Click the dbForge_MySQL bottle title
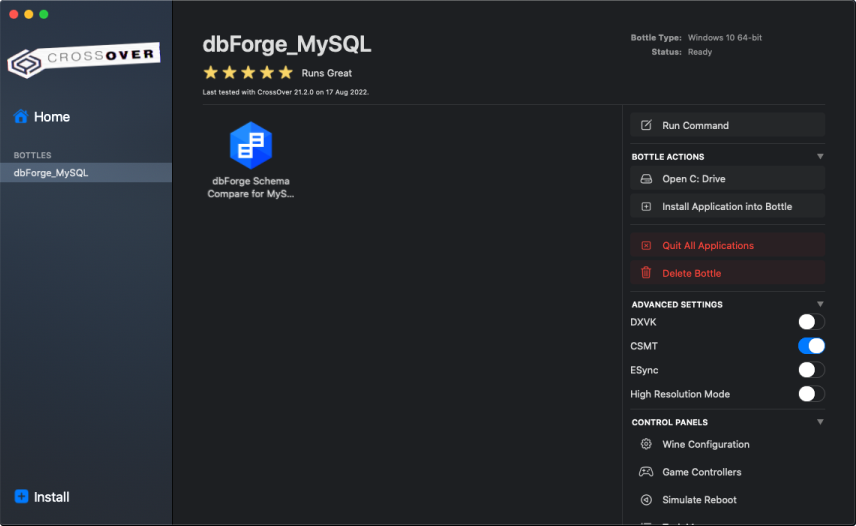Image resolution: width=856 pixels, height=526 pixels. click(287, 45)
